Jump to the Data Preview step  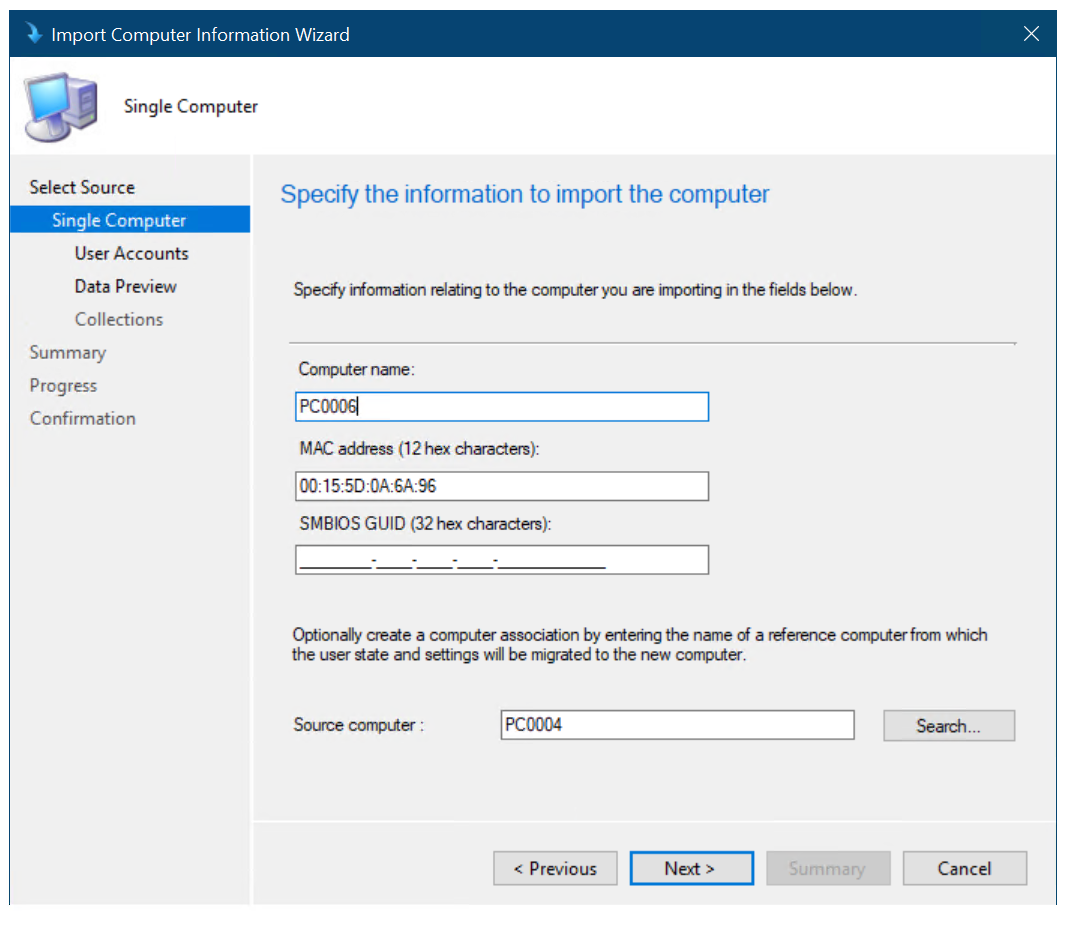click(x=125, y=286)
